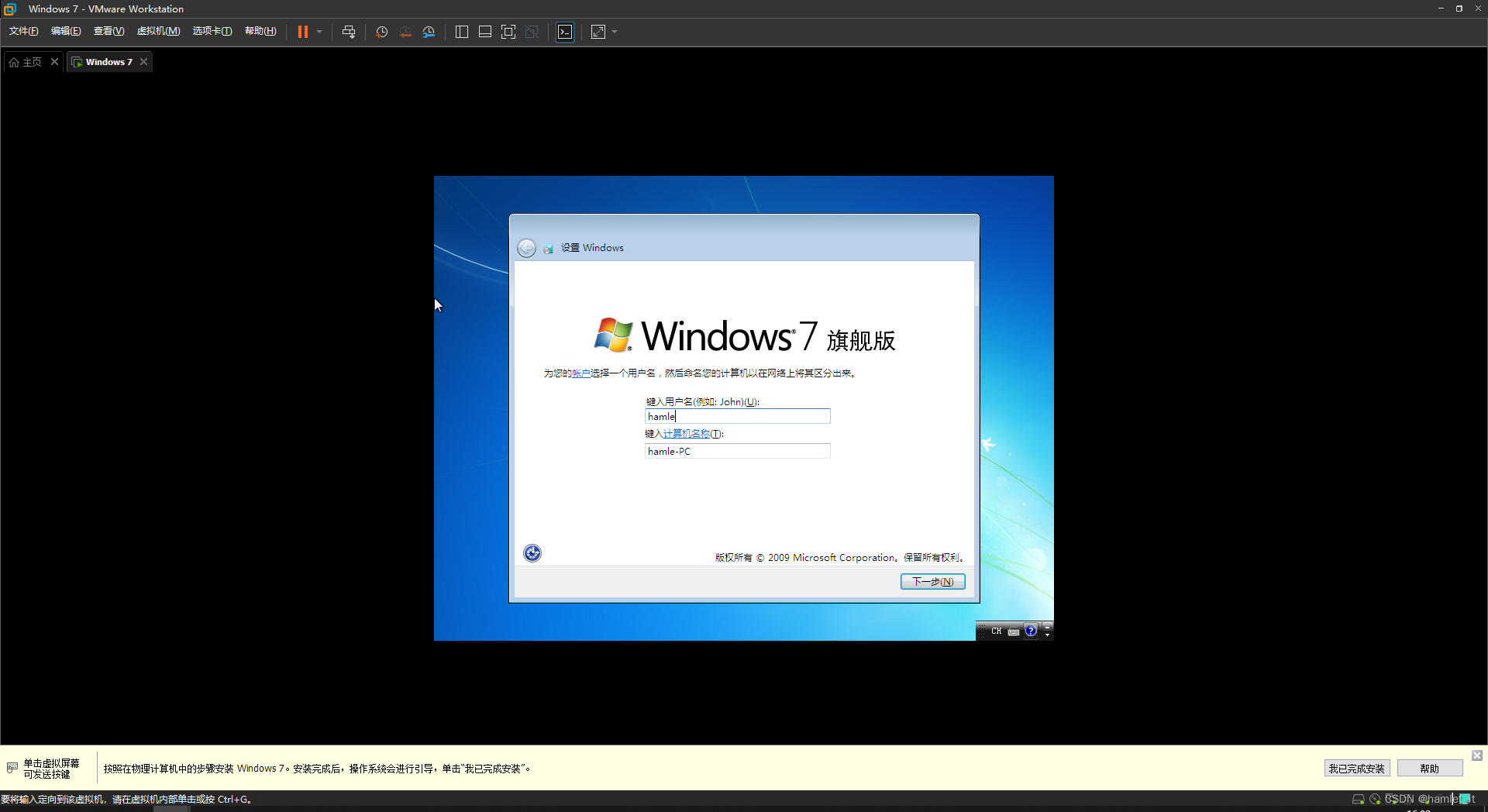Click the 账户 hyperlink in setup text
The image size is (1488, 812).
coord(581,373)
